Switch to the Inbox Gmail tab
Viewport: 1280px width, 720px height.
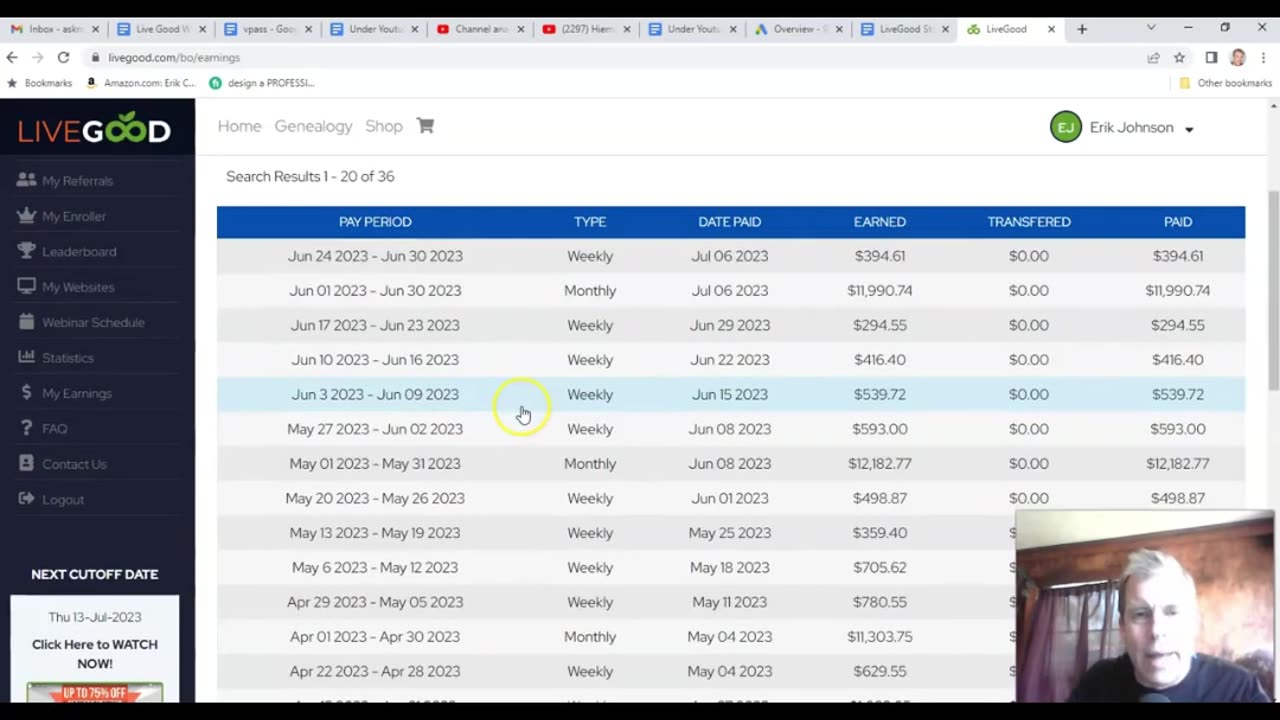point(55,29)
